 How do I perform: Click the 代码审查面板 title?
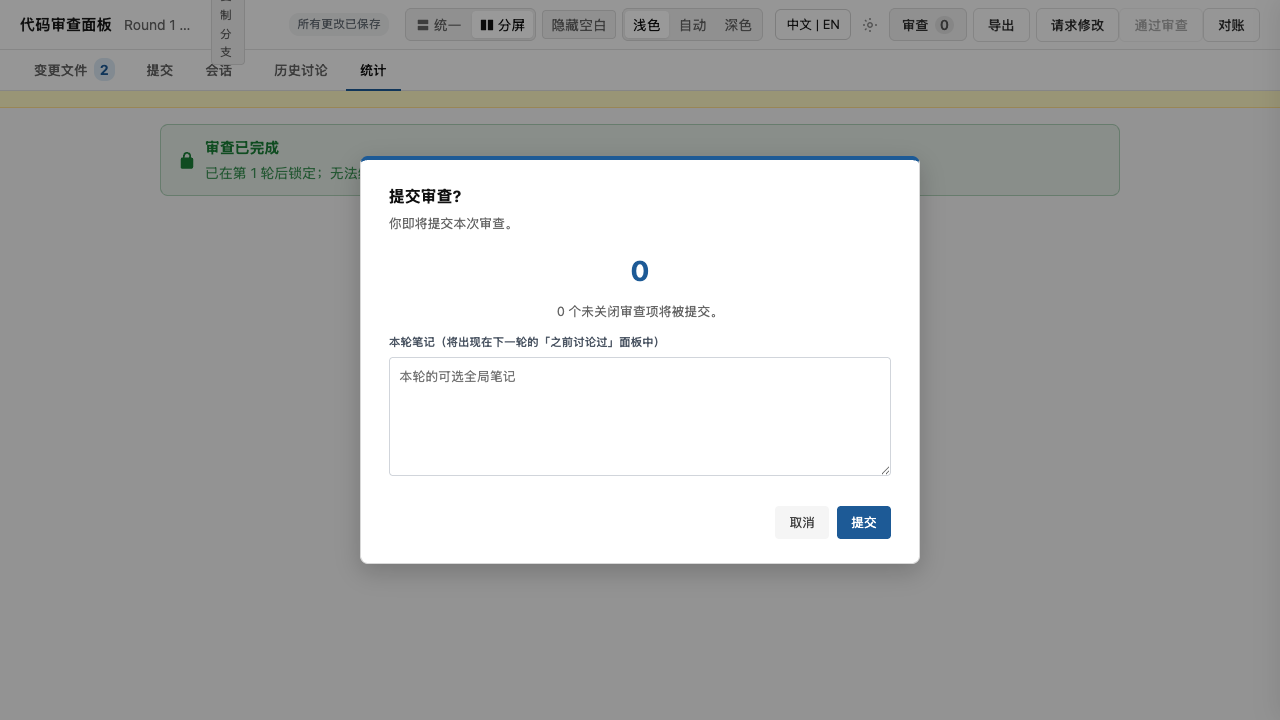point(66,25)
